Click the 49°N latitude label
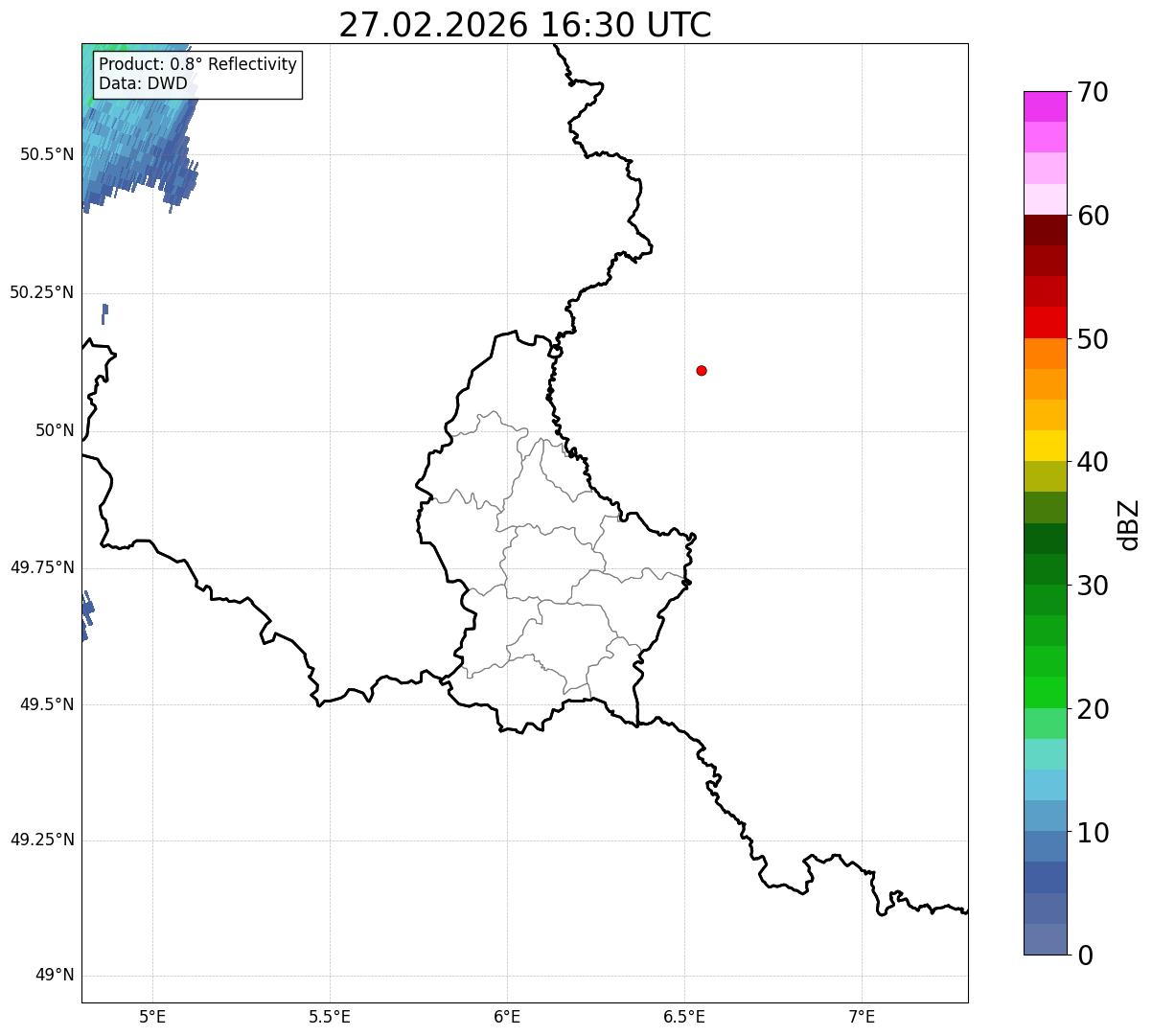The width and height of the screenshot is (1152, 1036). [x=55, y=976]
